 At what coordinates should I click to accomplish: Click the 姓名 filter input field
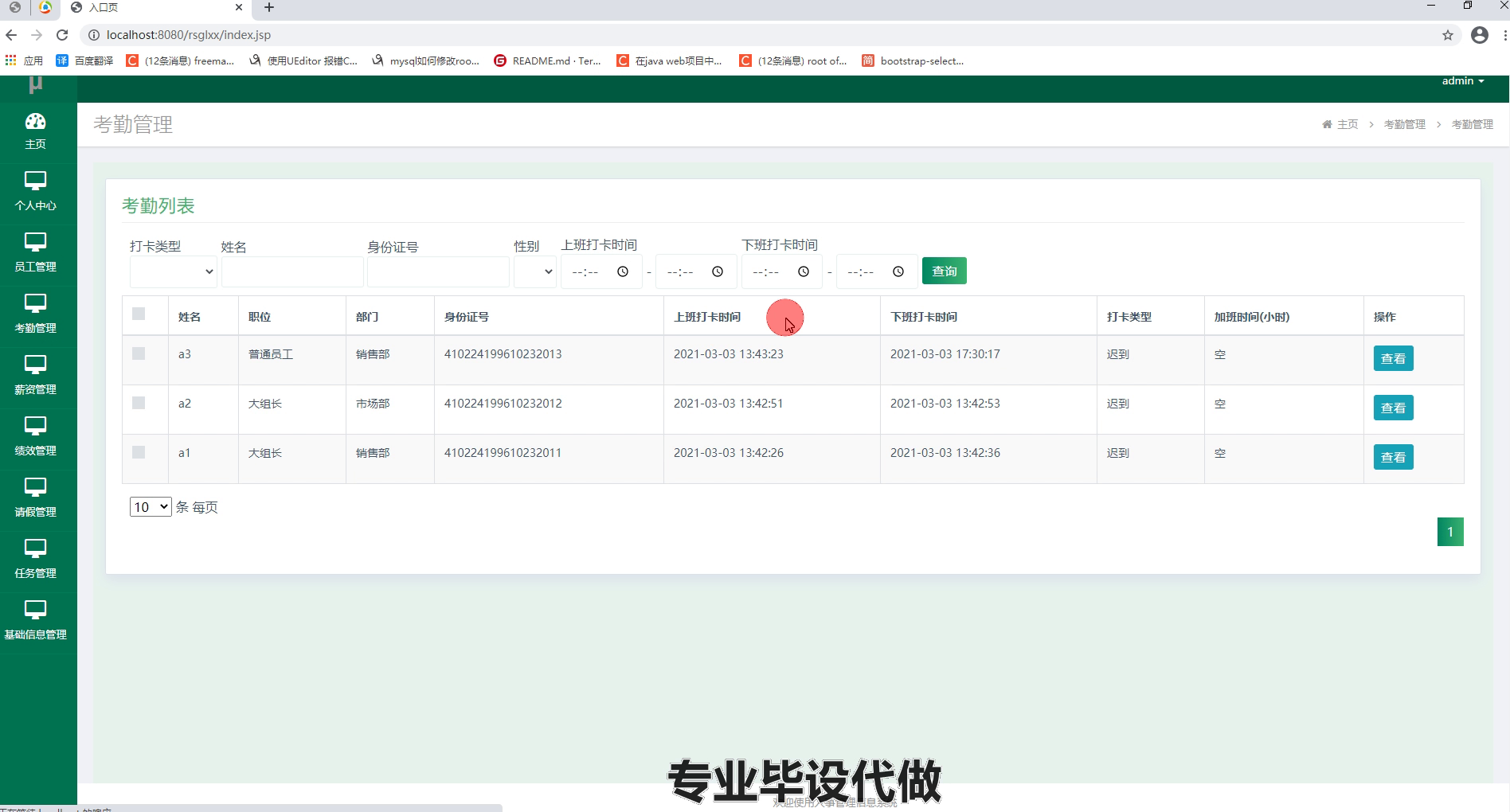[292, 271]
